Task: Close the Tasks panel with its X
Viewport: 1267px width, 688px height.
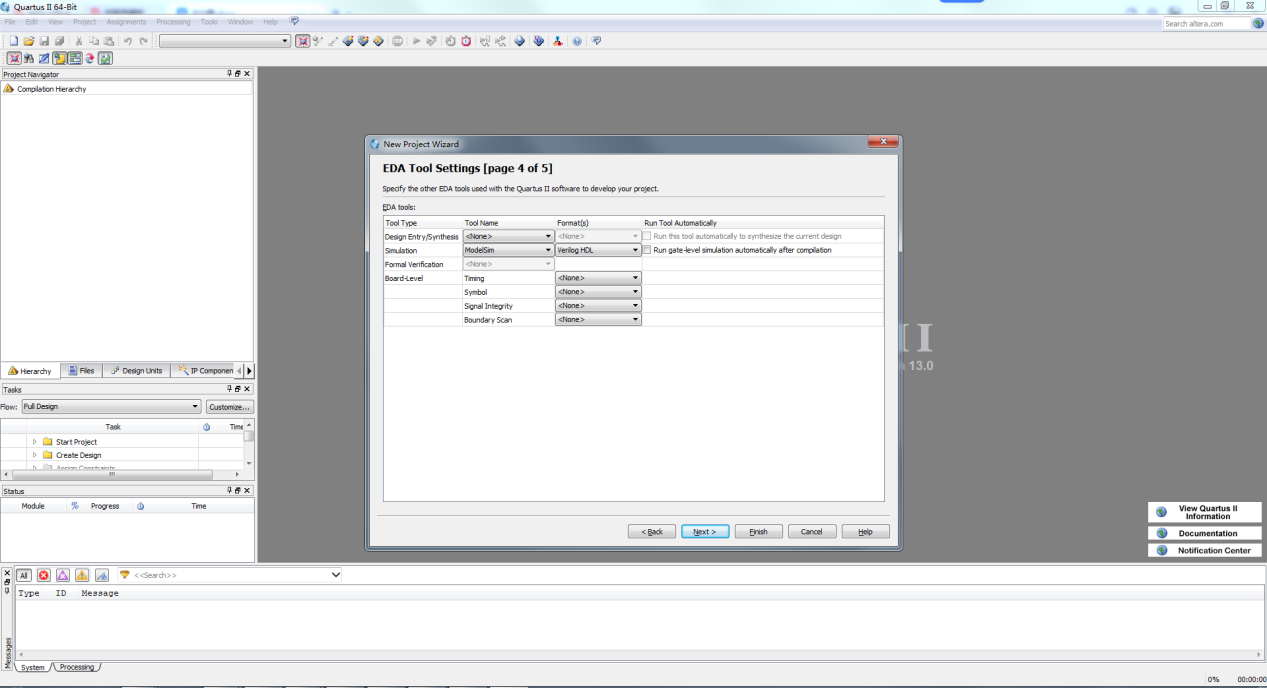Action: pos(247,389)
